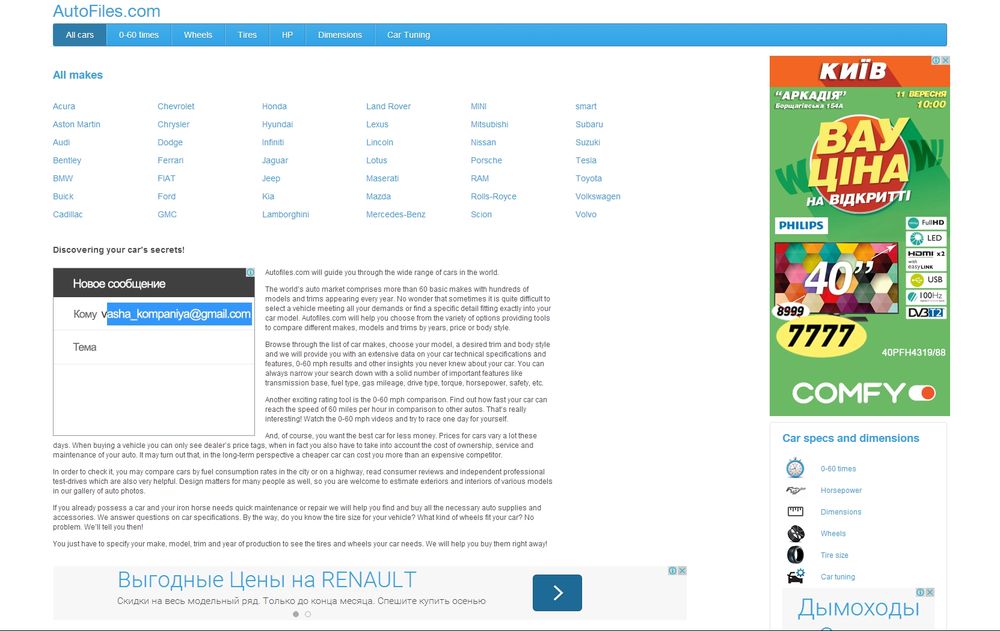Open the Mercedes-Benz make link
This screenshot has height=631, width=1000.
coord(395,214)
